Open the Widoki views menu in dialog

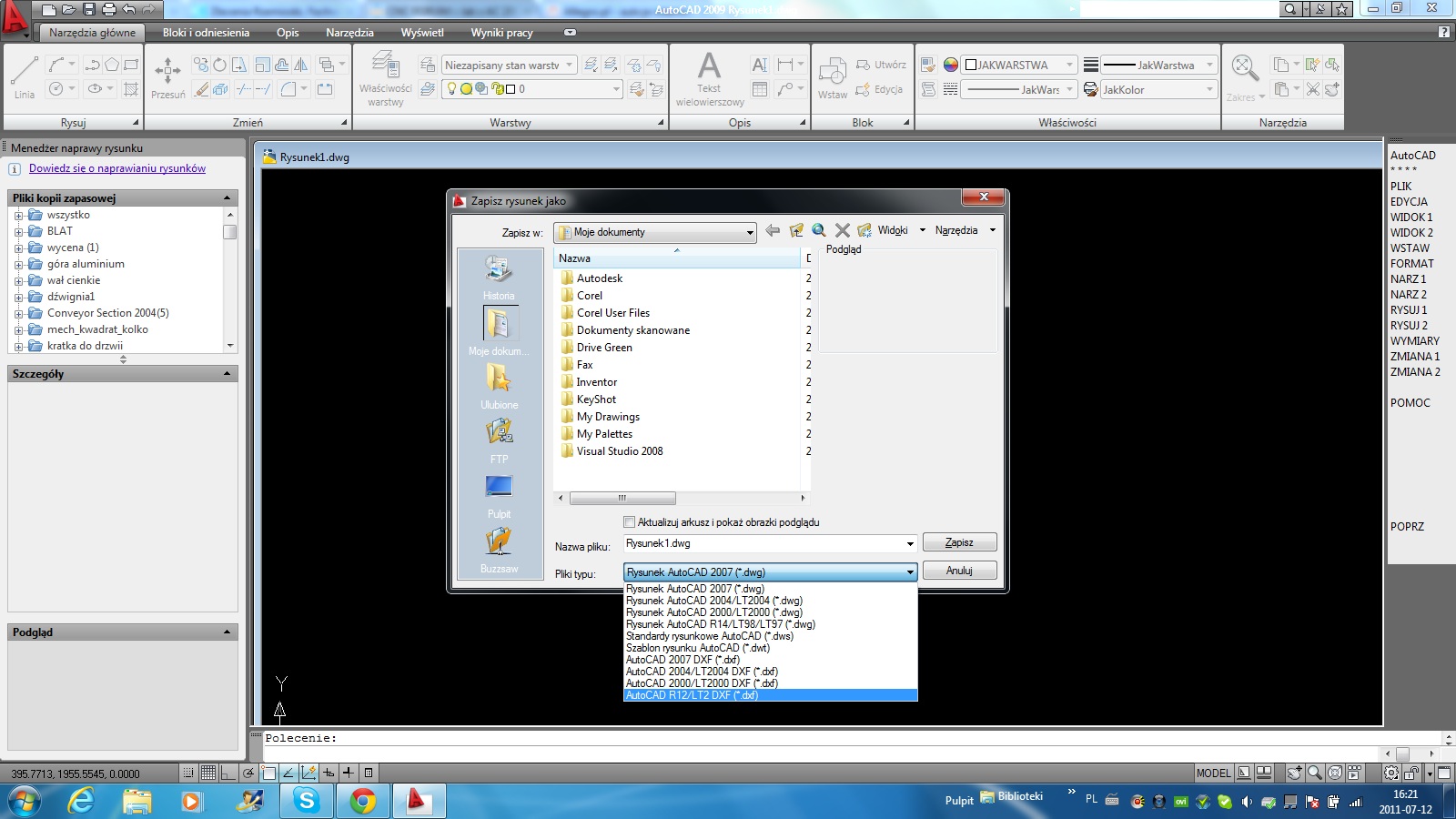[x=902, y=230]
